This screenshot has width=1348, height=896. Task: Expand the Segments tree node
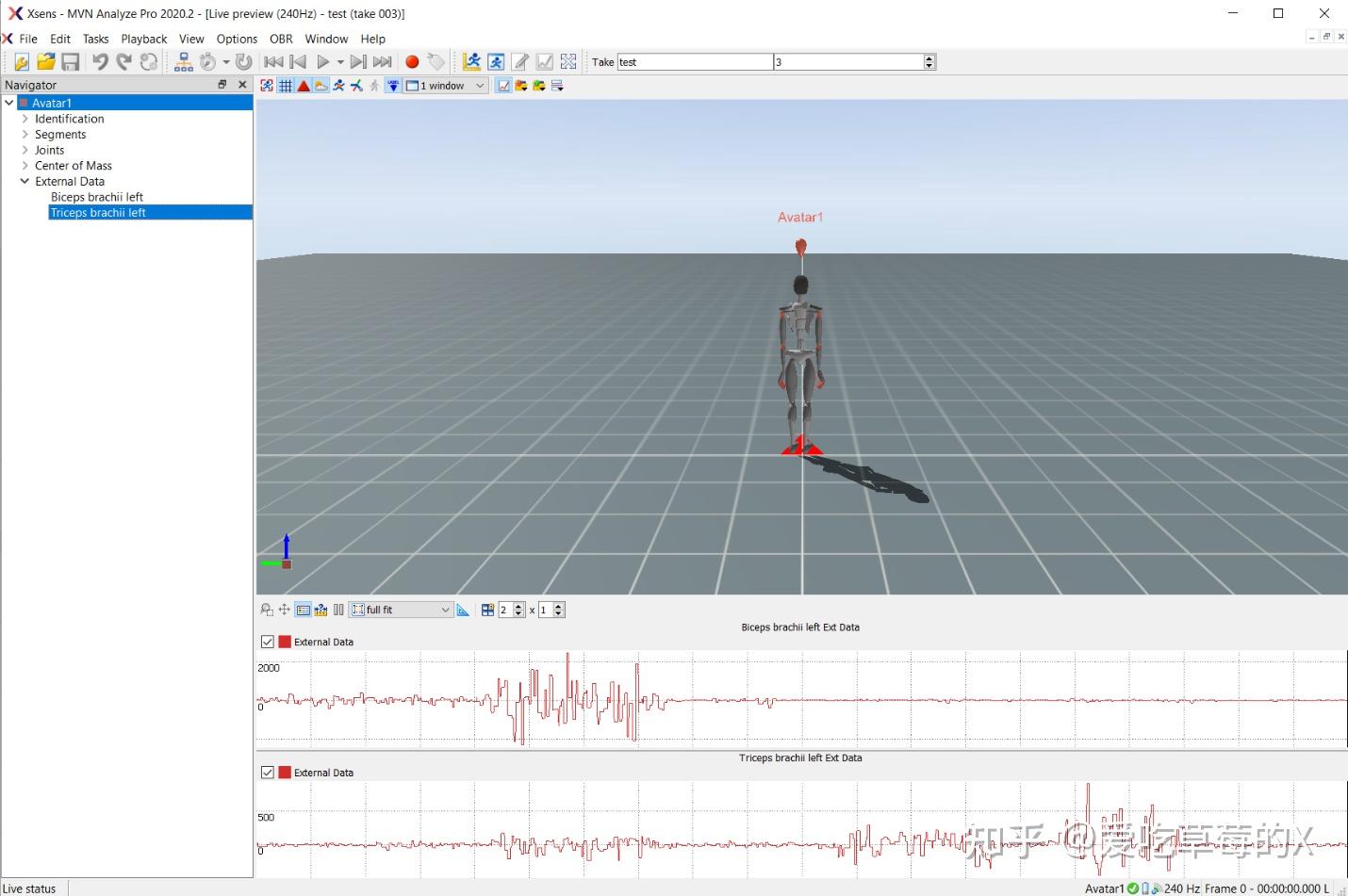click(x=25, y=135)
